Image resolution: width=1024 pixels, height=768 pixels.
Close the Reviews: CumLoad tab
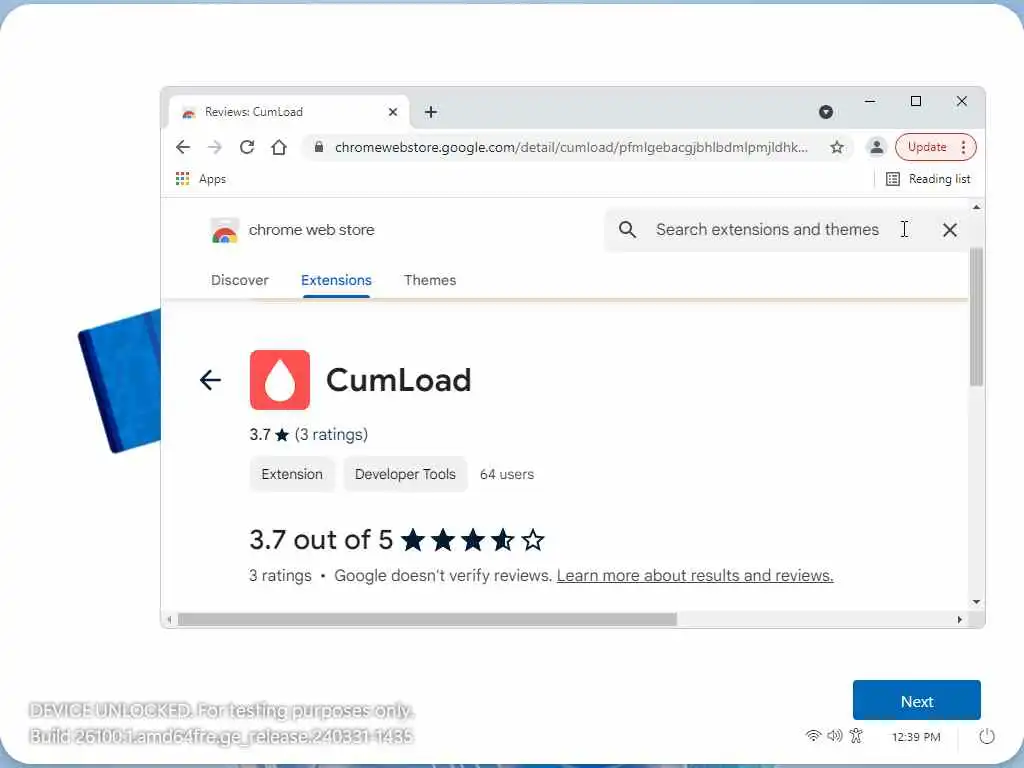click(392, 112)
